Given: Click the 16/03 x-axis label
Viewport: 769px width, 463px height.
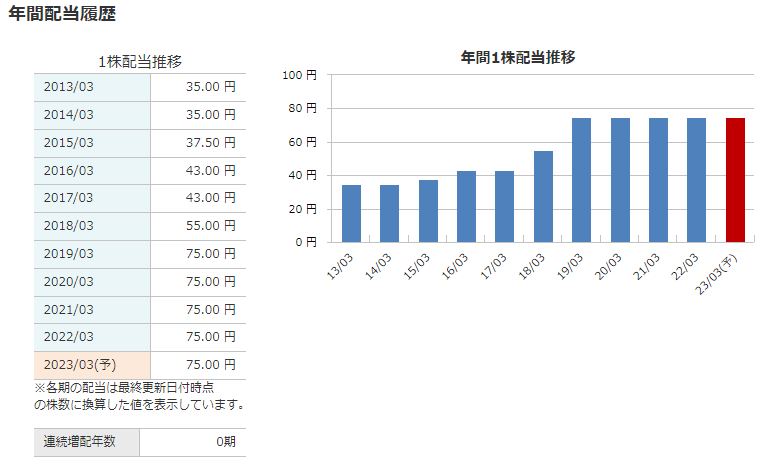Looking at the screenshot, I should pyautogui.click(x=455, y=266).
